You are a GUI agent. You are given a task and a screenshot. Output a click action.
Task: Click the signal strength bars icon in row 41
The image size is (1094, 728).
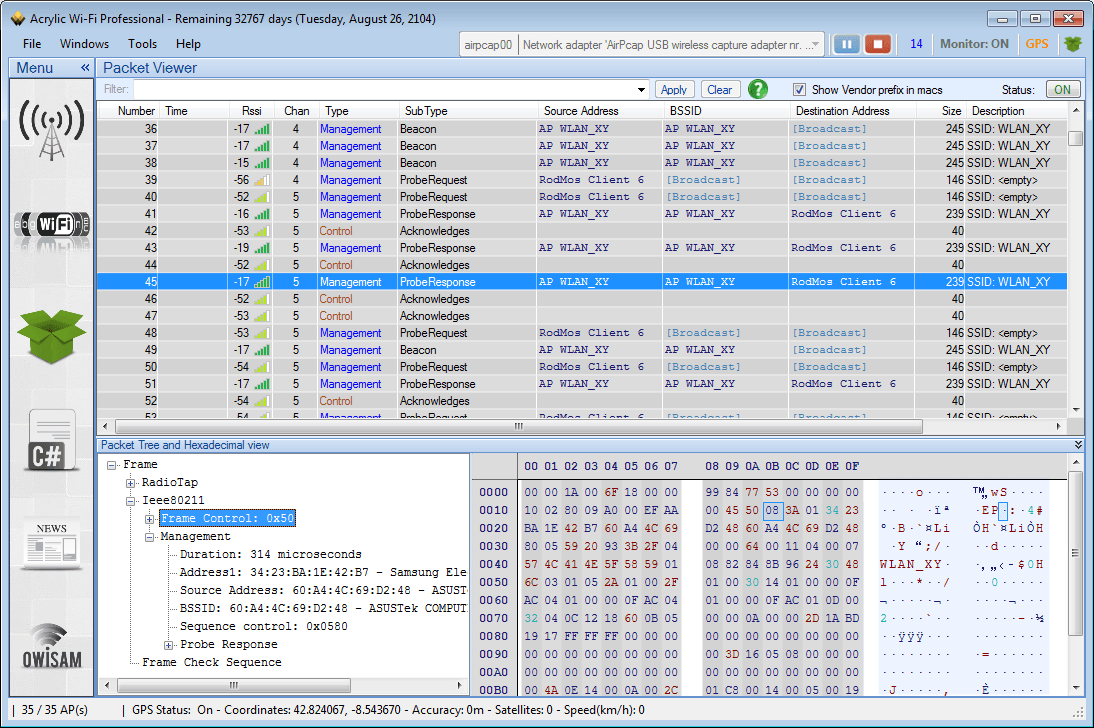pos(262,214)
